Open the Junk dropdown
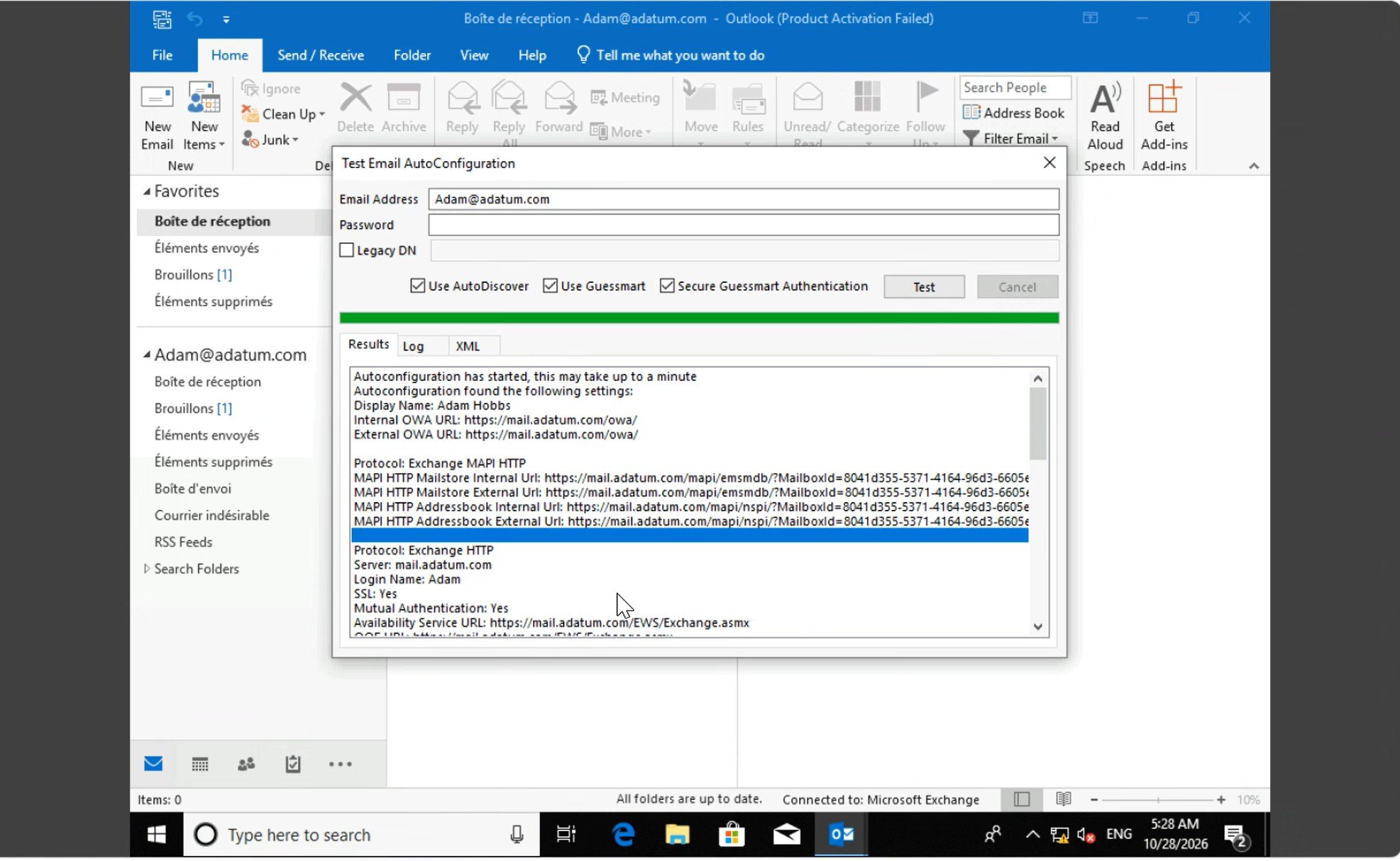The height and width of the screenshot is (861, 1400). (270, 140)
